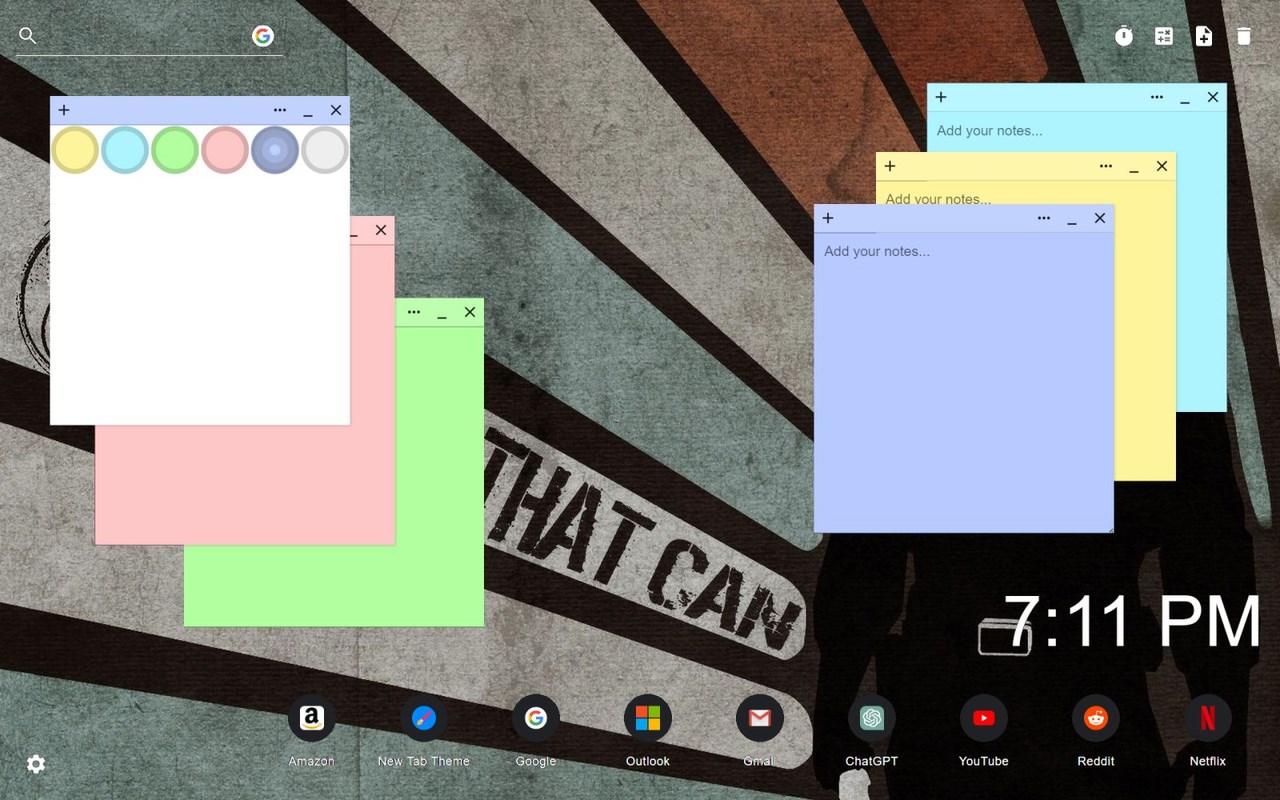Click the yellow note's 'Add your notes...' placeholder
The image size is (1280, 800).
[938, 198]
